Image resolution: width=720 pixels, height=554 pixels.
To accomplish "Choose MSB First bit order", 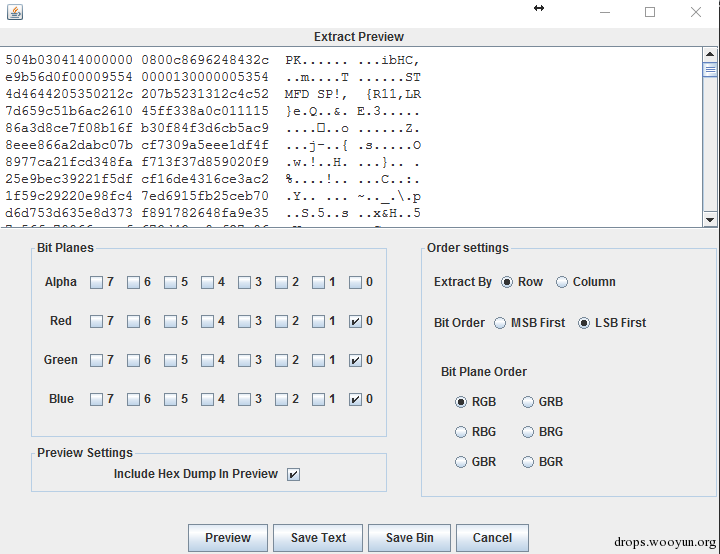I will [500, 323].
